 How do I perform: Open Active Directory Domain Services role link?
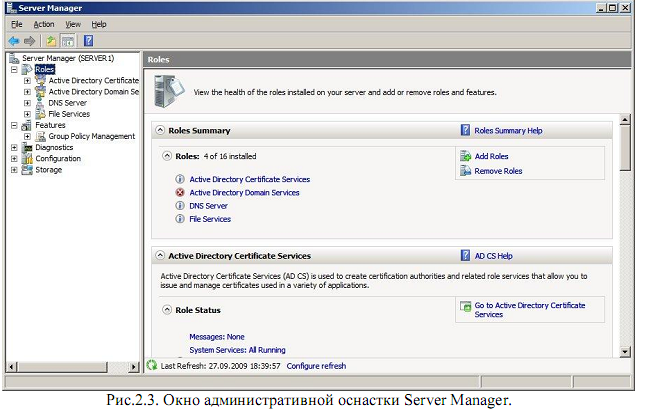coord(244,193)
